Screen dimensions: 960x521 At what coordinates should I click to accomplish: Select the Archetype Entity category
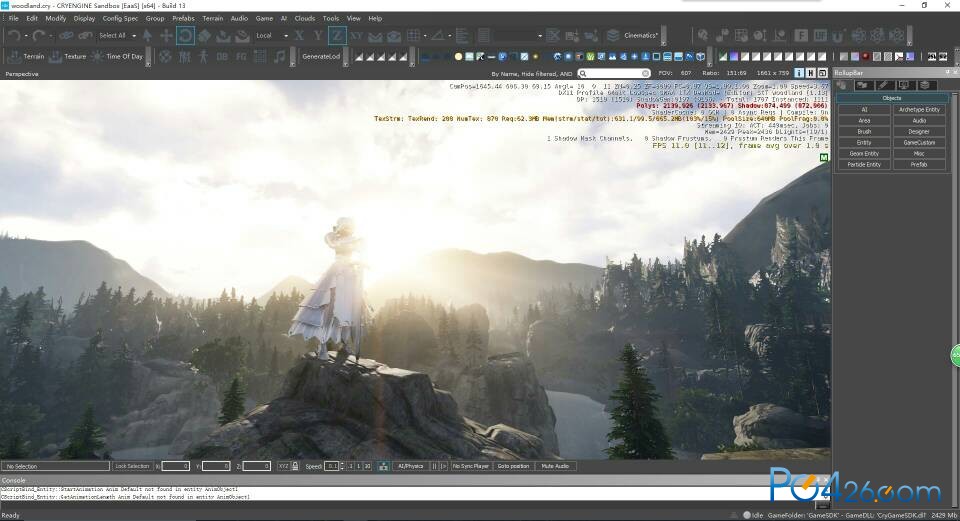919,110
